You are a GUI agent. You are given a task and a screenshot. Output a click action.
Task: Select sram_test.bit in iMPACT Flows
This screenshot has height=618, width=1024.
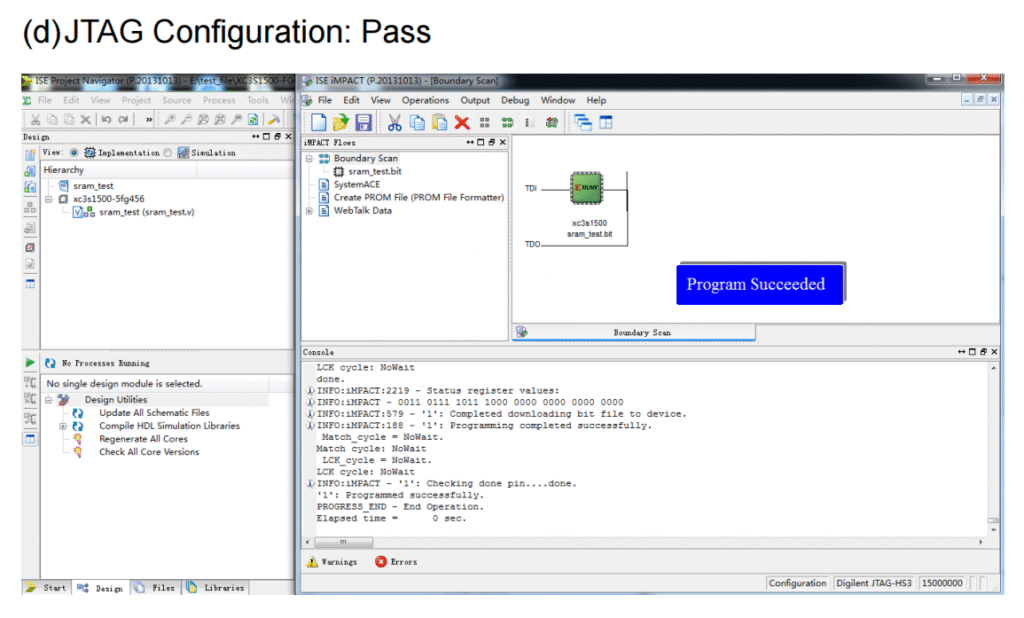[x=375, y=172]
